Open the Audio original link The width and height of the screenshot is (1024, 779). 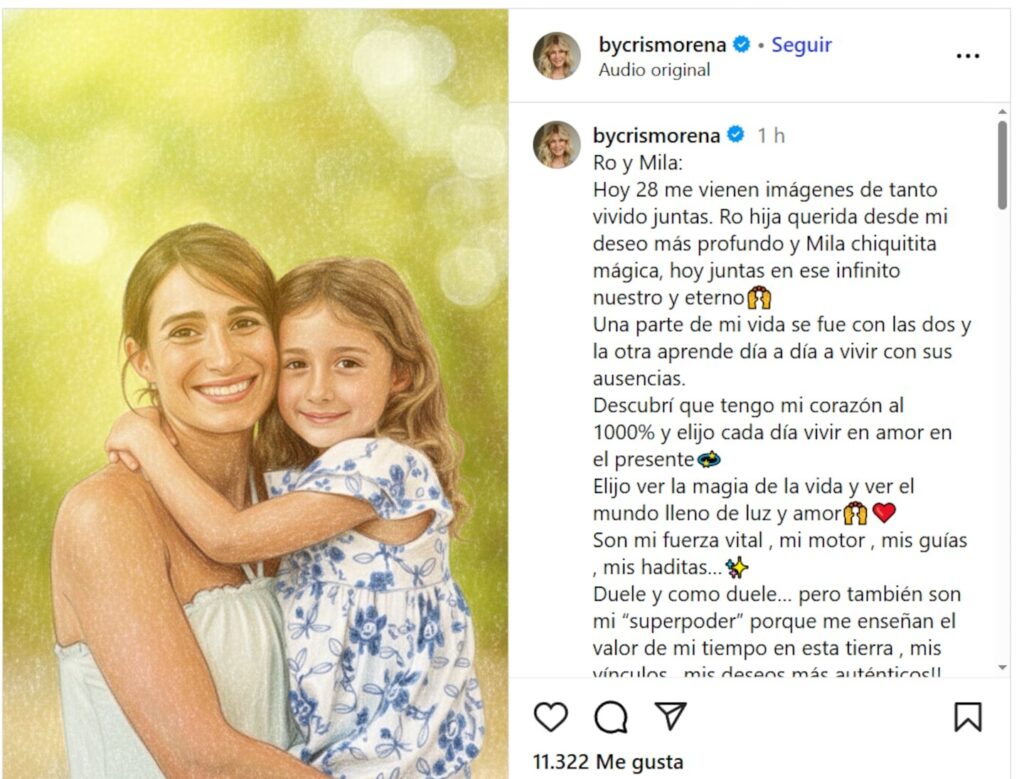[654, 70]
